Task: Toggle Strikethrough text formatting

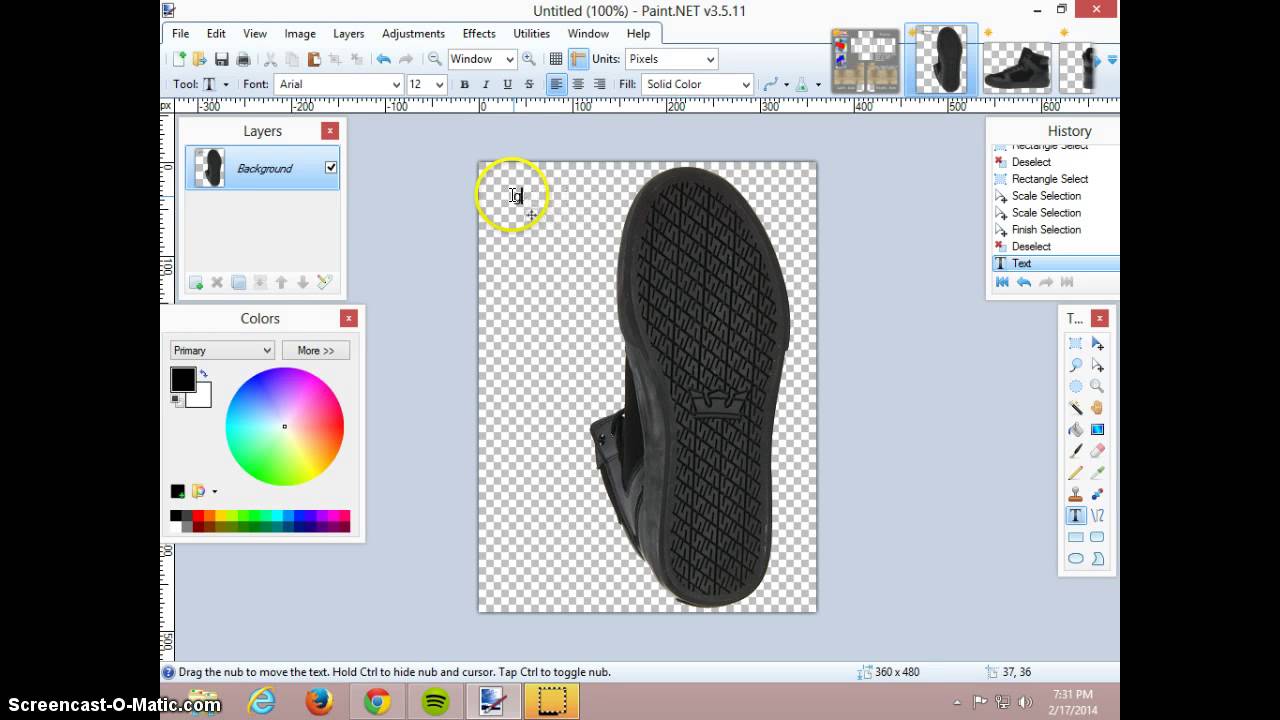Action: pyautogui.click(x=529, y=85)
